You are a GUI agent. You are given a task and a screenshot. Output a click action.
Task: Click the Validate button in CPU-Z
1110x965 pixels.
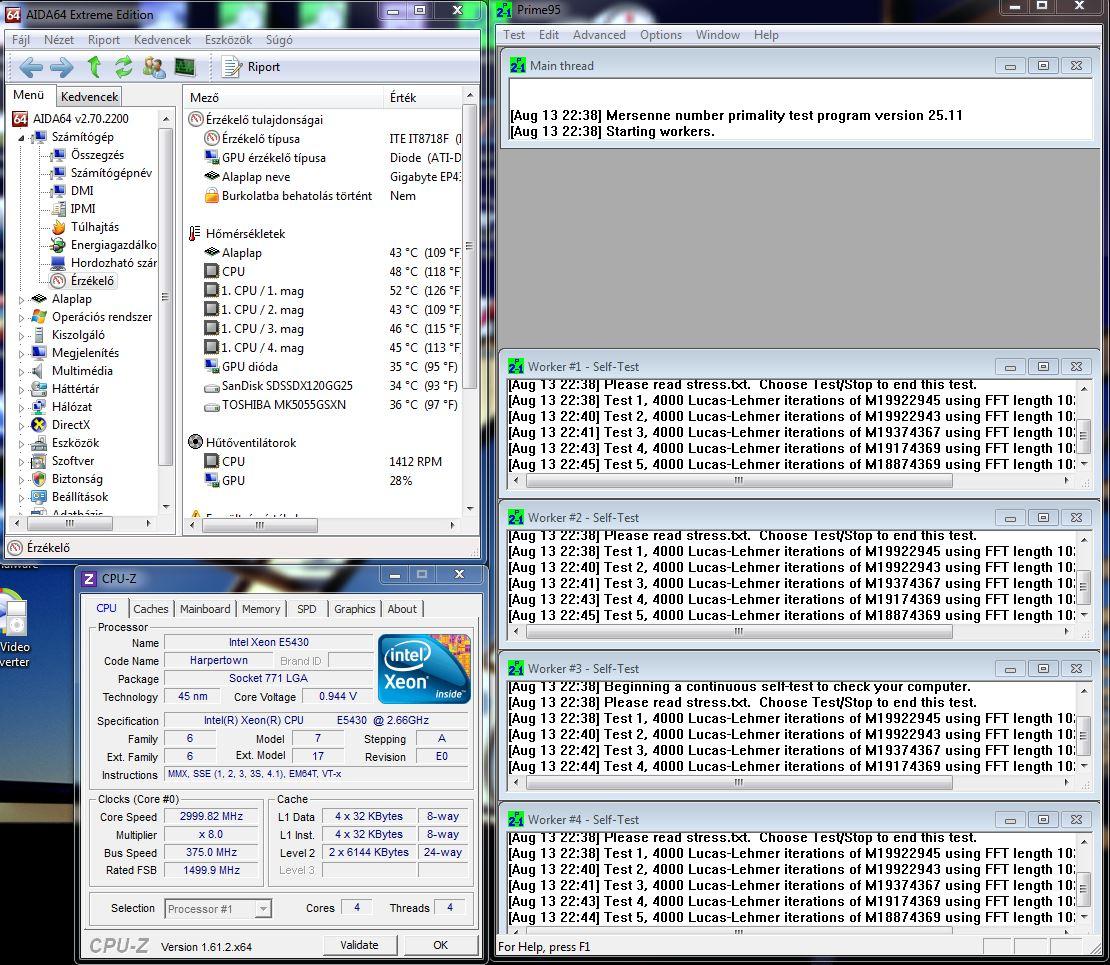pyautogui.click(x=360, y=945)
